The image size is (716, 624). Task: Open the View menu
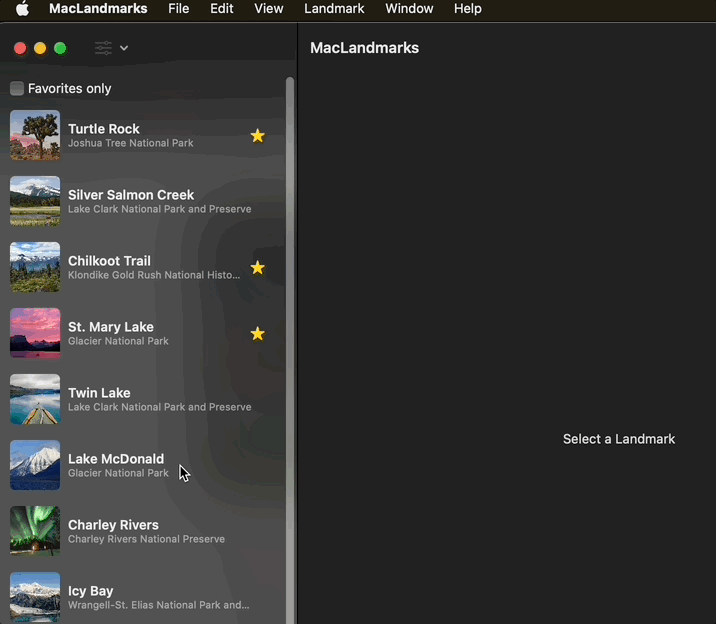tap(268, 9)
